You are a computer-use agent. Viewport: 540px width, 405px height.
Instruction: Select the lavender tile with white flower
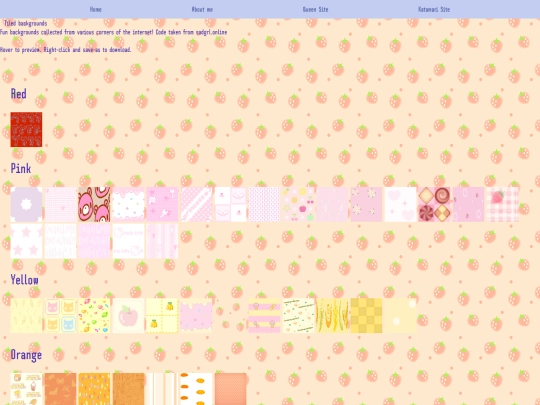tap(26, 205)
